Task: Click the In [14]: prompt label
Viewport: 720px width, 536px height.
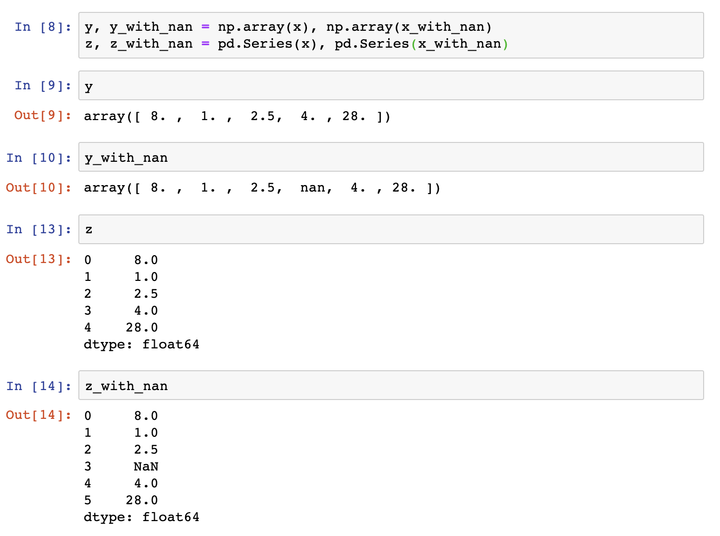Action: pyautogui.click(x=39, y=386)
